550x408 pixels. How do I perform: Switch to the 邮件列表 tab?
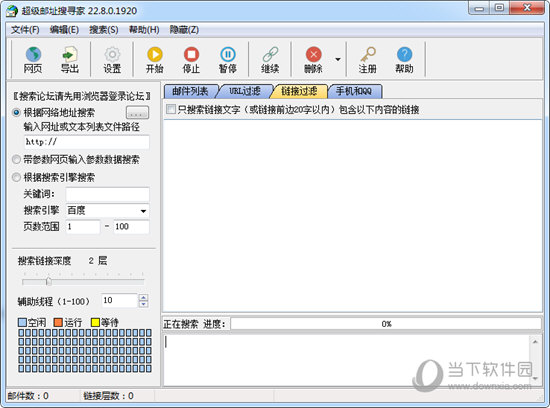click(190, 91)
